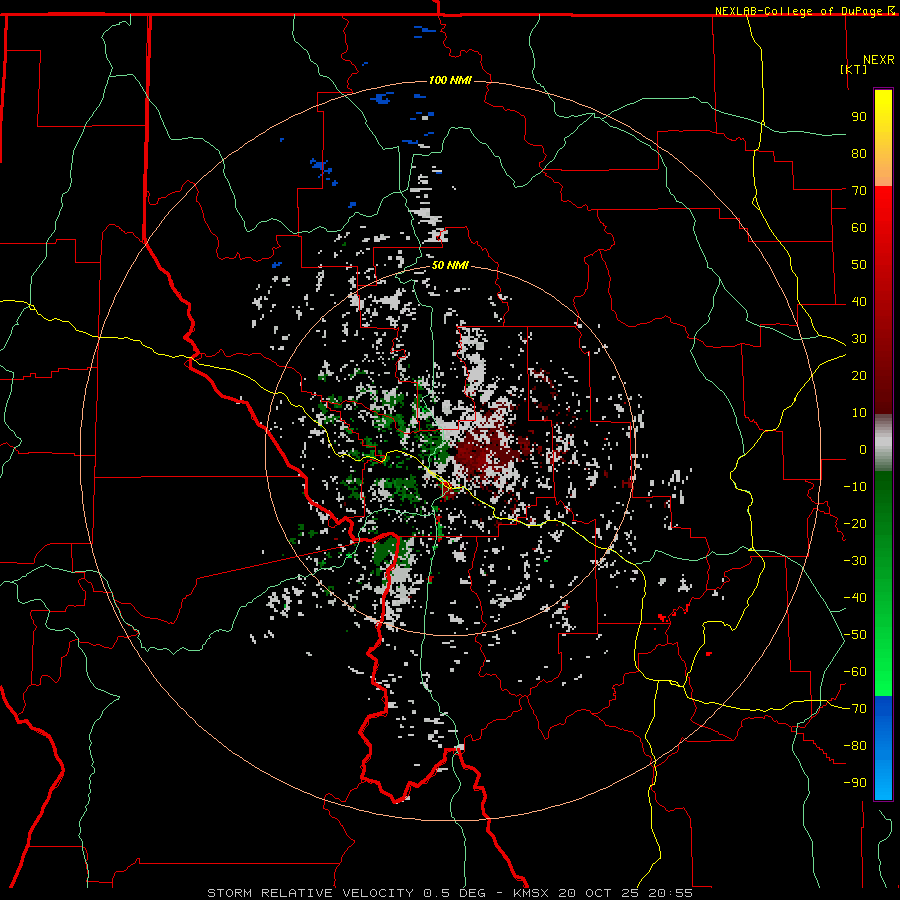Click the 0.5 DEG elevation text
The height and width of the screenshot is (900, 900).
454,893
